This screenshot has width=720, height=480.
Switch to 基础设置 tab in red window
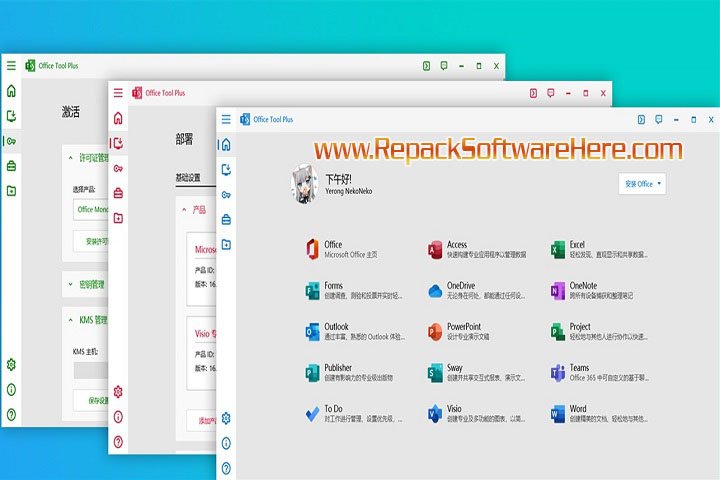(188, 178)
